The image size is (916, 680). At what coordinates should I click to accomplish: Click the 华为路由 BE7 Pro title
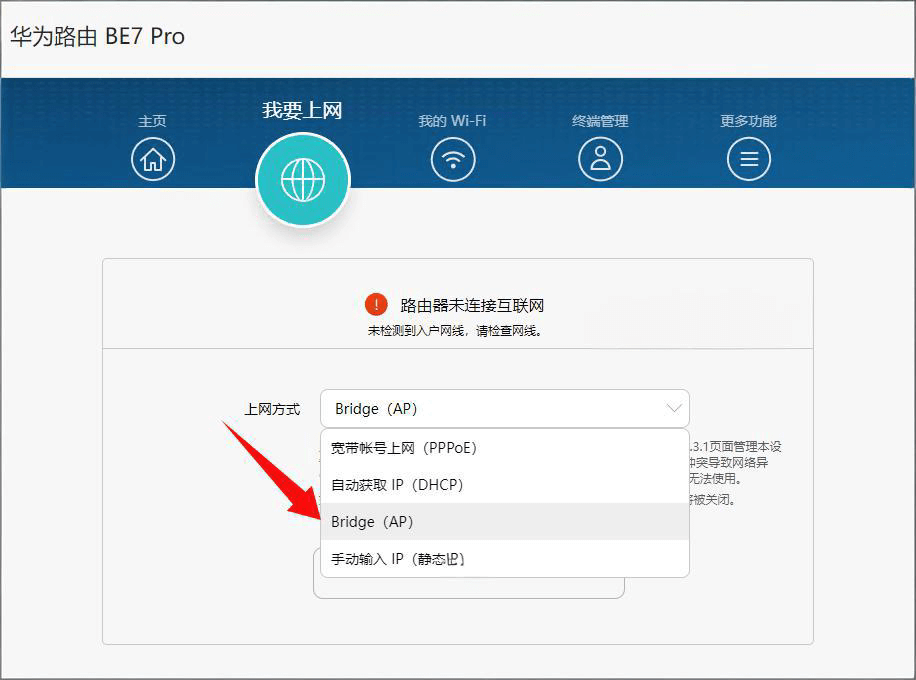point(98,36)
